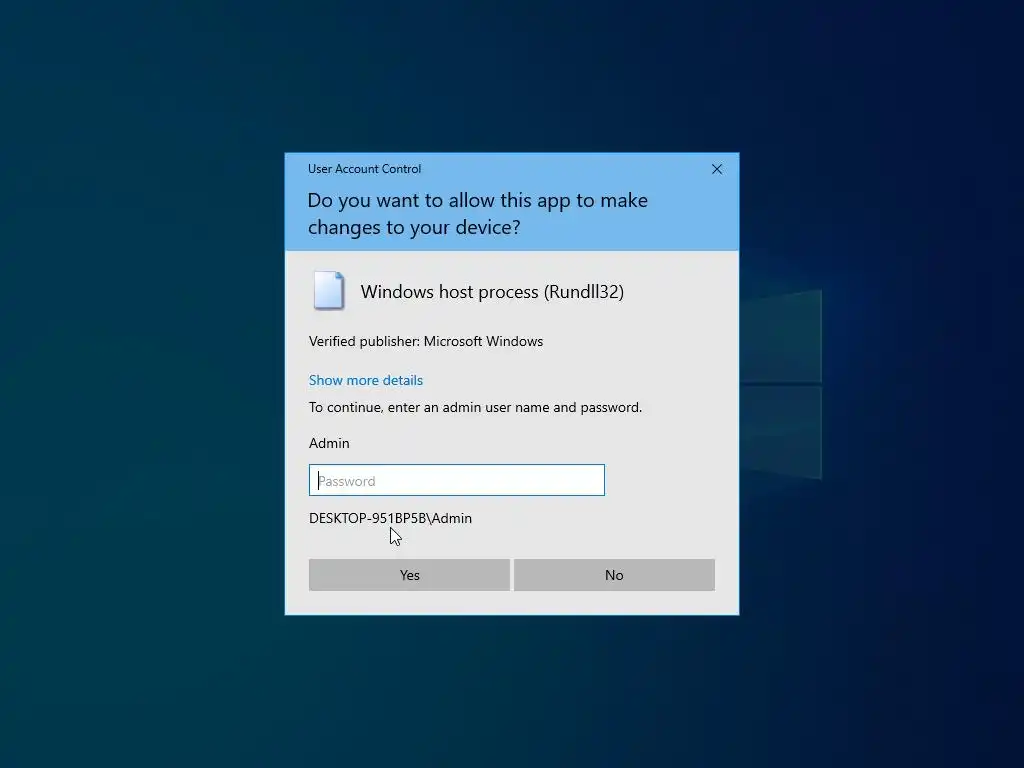This screenshot has width=1024, height=768.
Task: Click the Admin user name label
Action: point(329,443)
